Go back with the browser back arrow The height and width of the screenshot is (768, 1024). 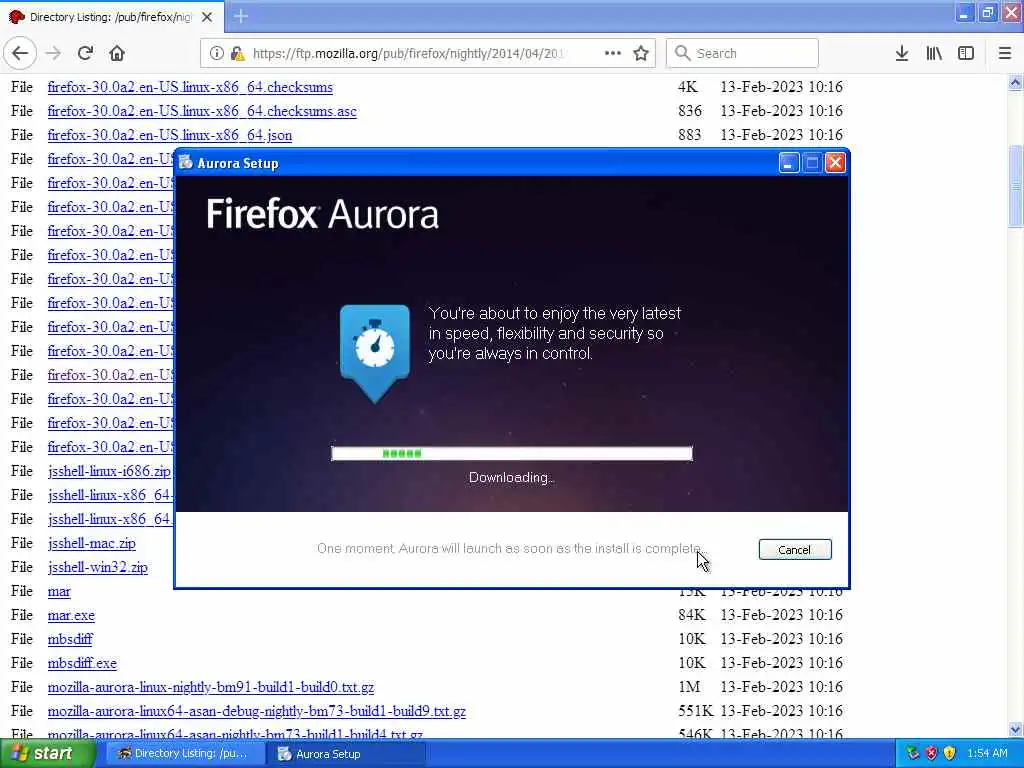(x=20, y=54)
